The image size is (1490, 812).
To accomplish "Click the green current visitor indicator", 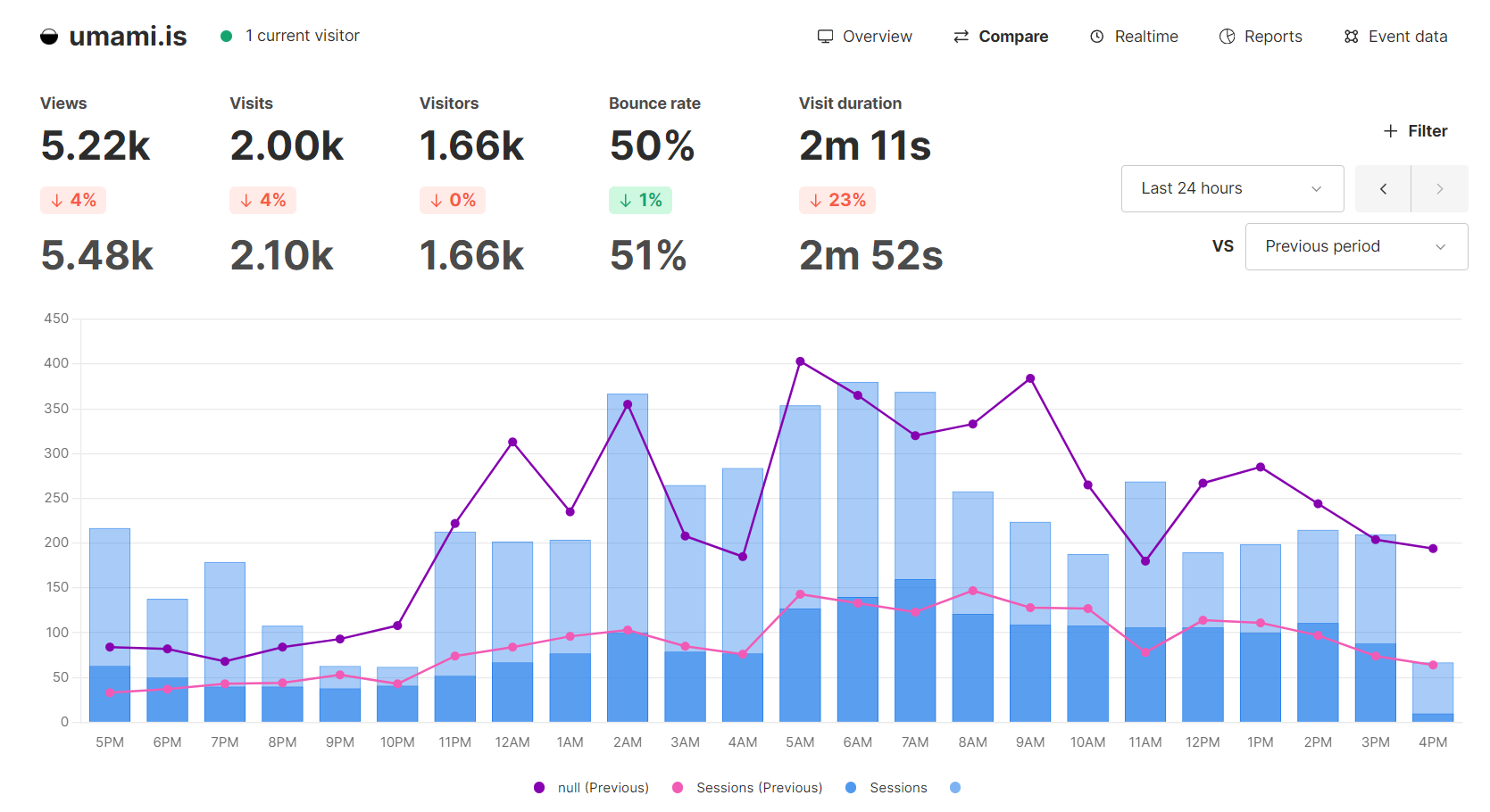I will pyautogui.click(x=226, y=36).
